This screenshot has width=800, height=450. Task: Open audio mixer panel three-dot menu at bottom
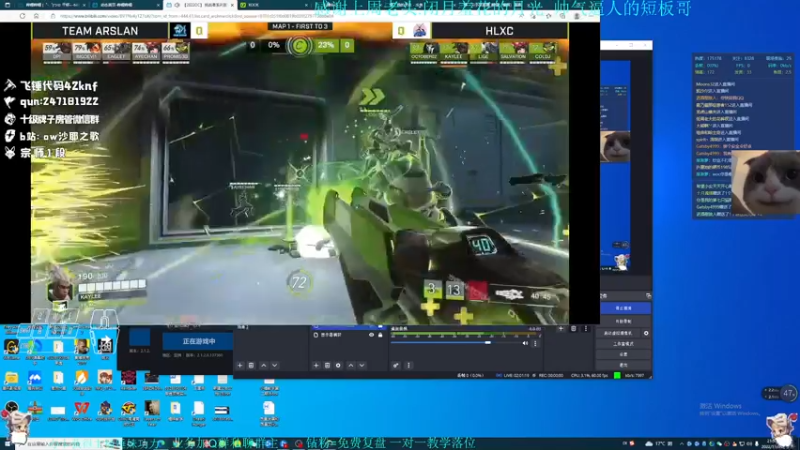[x=409, y=365]
